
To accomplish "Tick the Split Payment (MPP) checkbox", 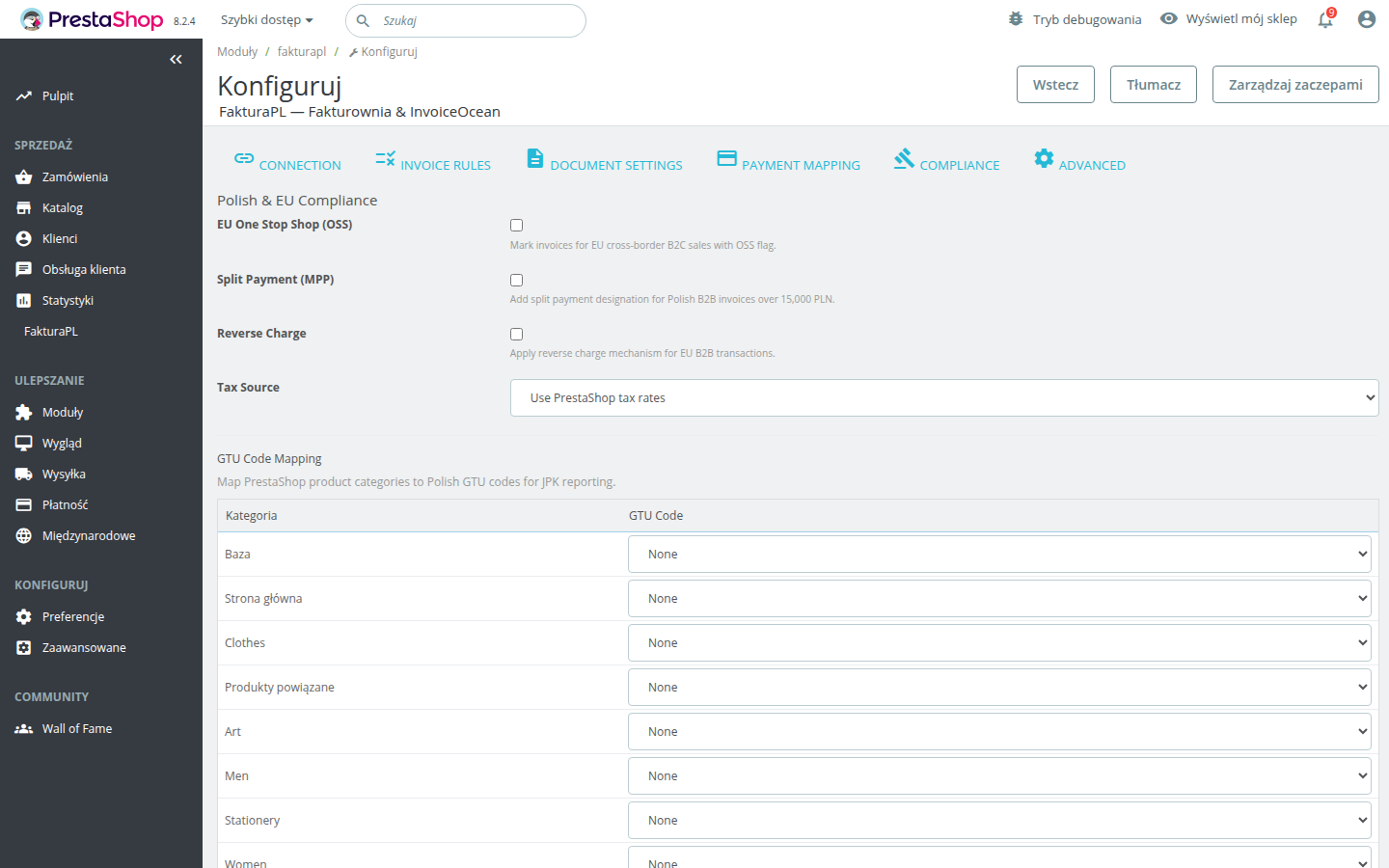I will [517, 281].
